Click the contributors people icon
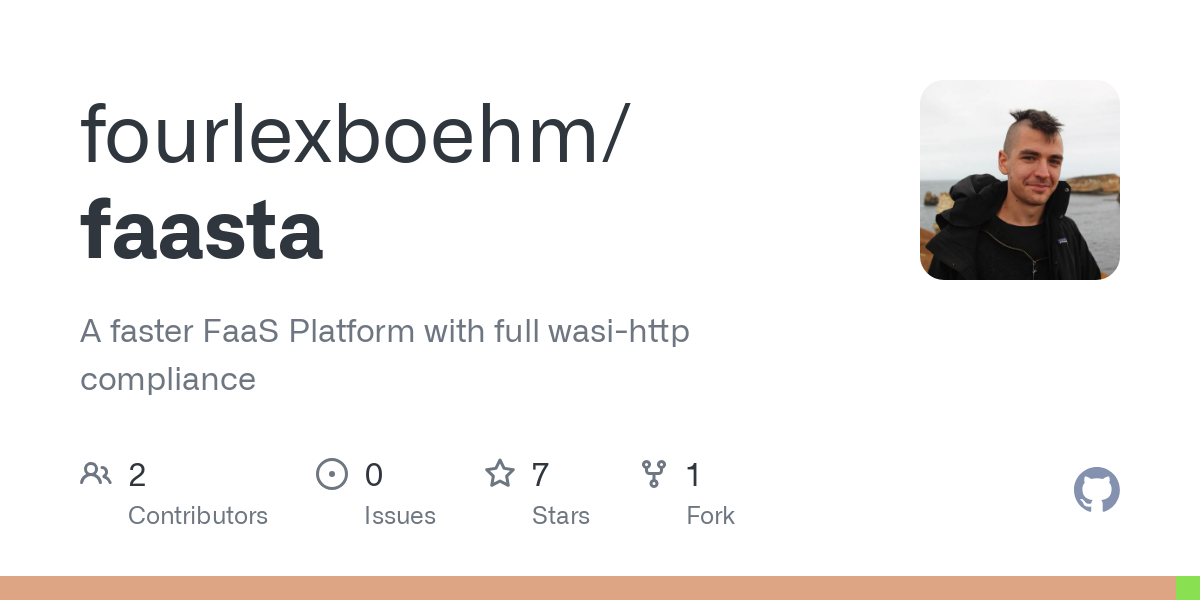 96,474
